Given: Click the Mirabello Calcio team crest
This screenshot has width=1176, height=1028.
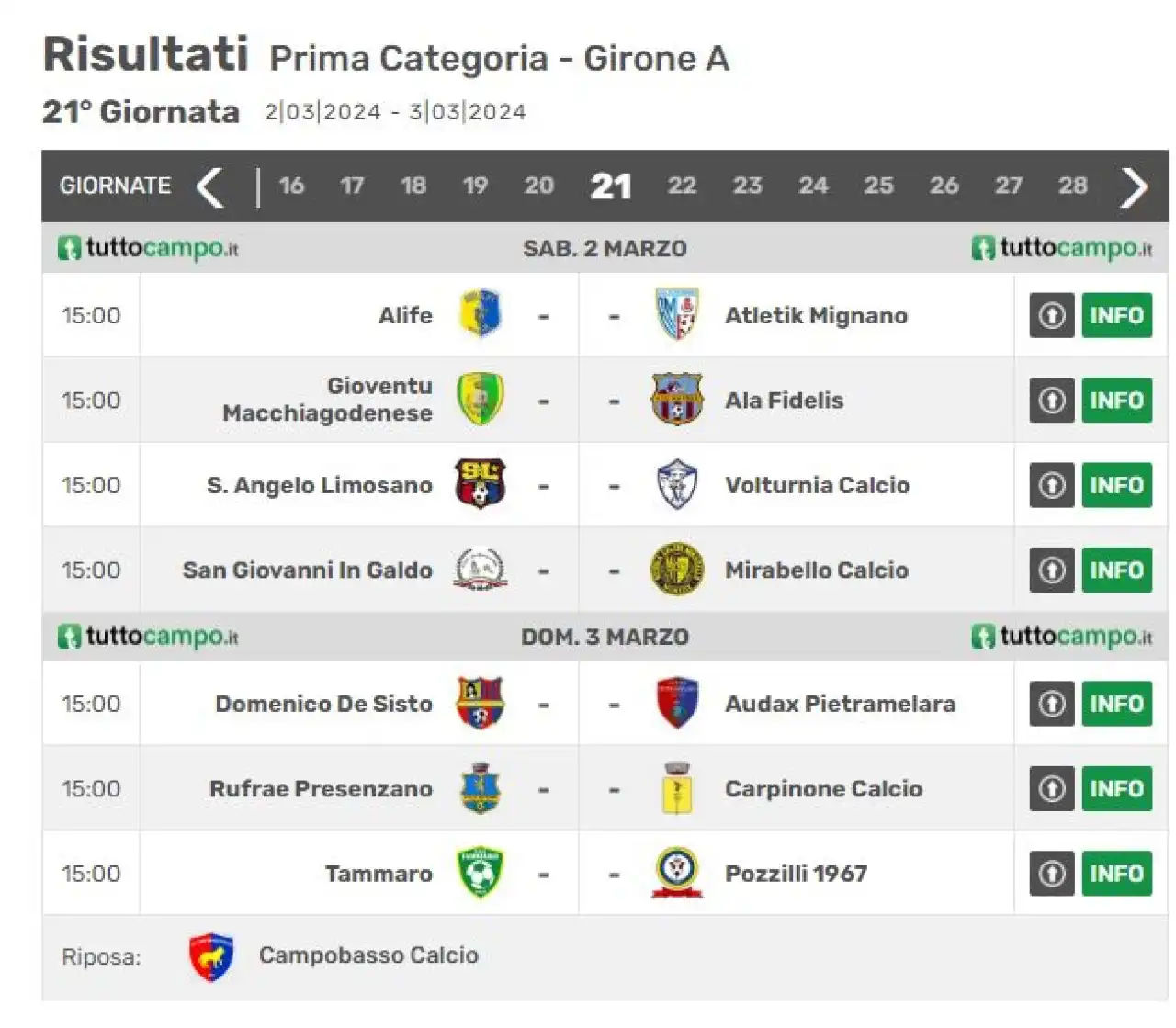Looking at the screenshot, I should click(x=677, y=570).
